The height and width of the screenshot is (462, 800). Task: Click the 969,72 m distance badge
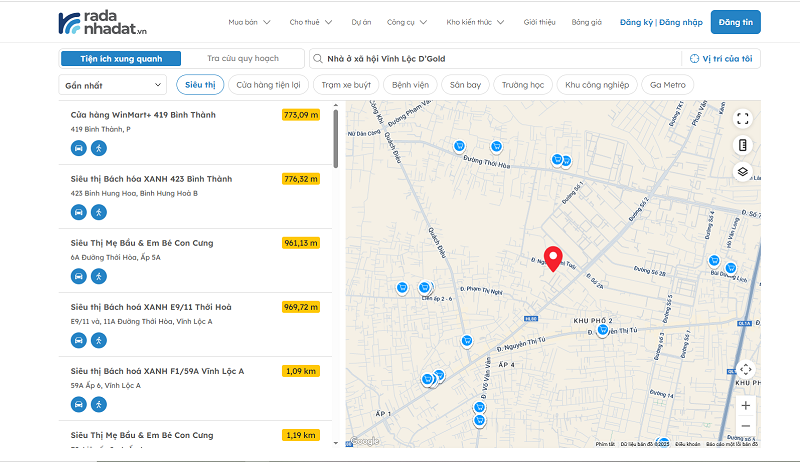[x=301, y=307]
